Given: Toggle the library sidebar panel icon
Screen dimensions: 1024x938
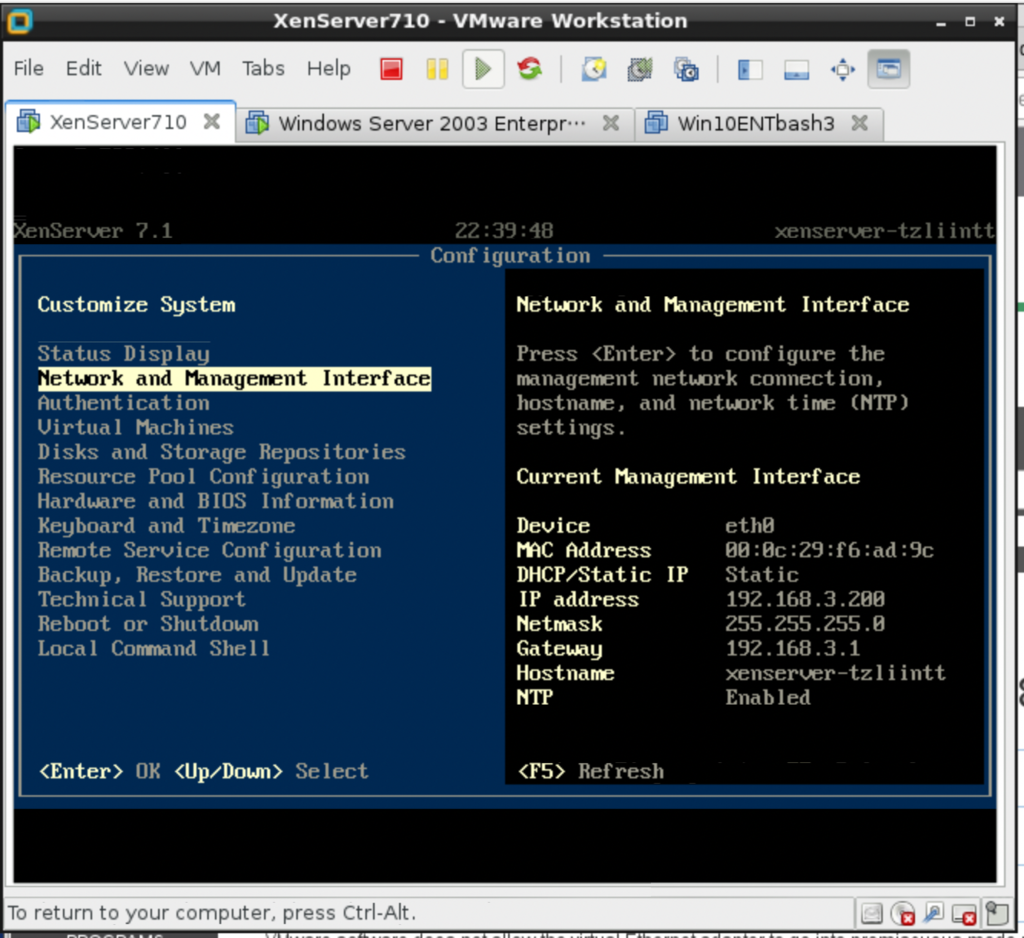Looking at the screenshot, I should pos(750,69).
